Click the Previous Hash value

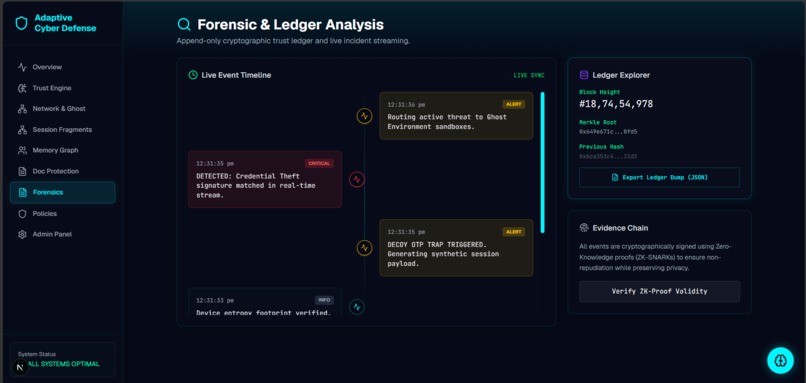(x=608, y=156)
